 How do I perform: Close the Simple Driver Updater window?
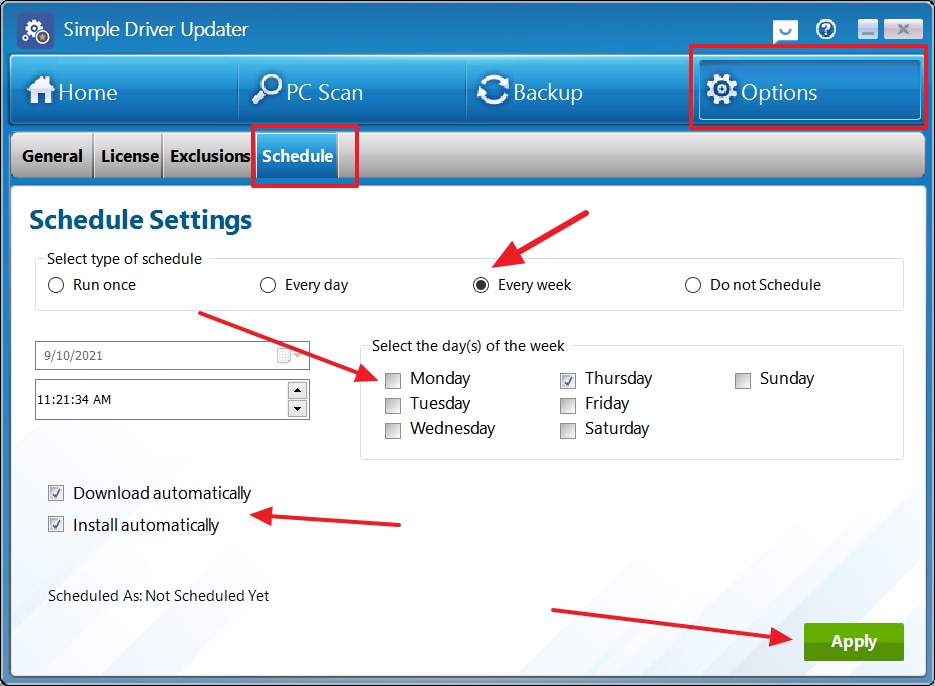[903, 29]
